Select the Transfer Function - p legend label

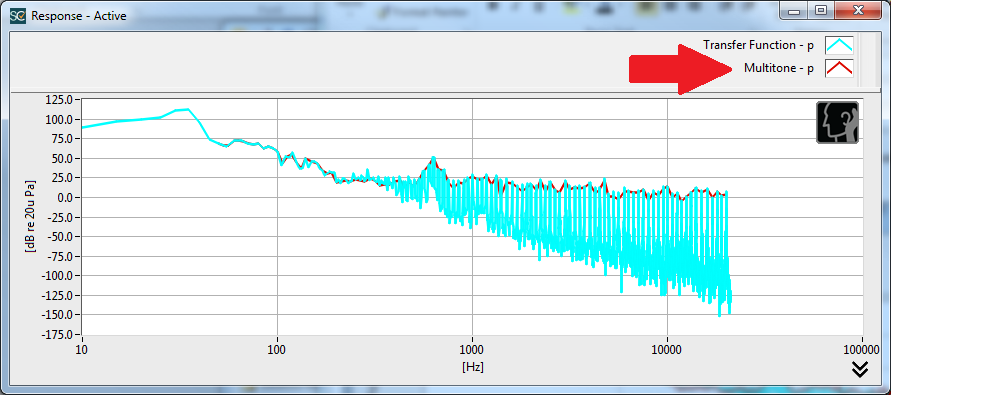tap(758, 45)
